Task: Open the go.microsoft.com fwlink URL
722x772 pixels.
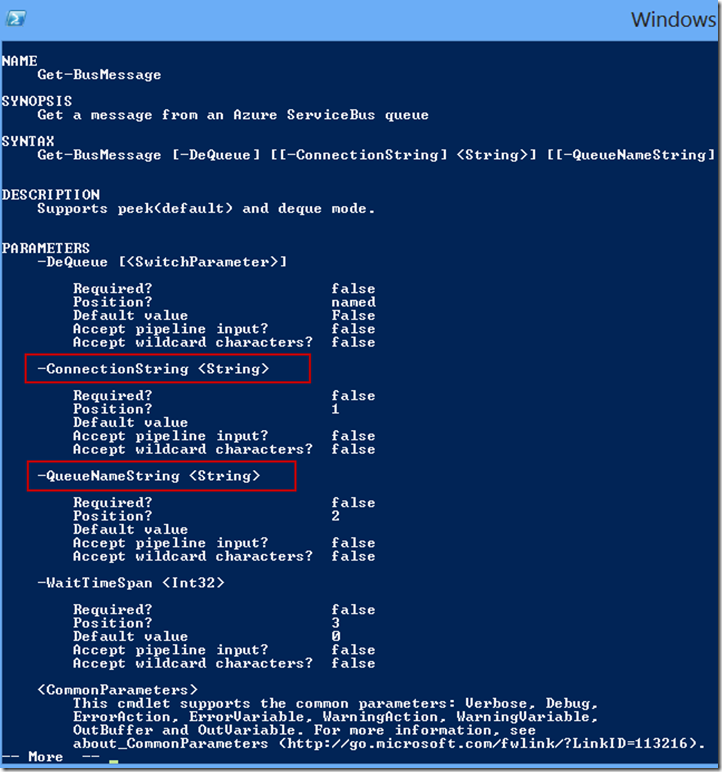Action: [x=492, y=744]
